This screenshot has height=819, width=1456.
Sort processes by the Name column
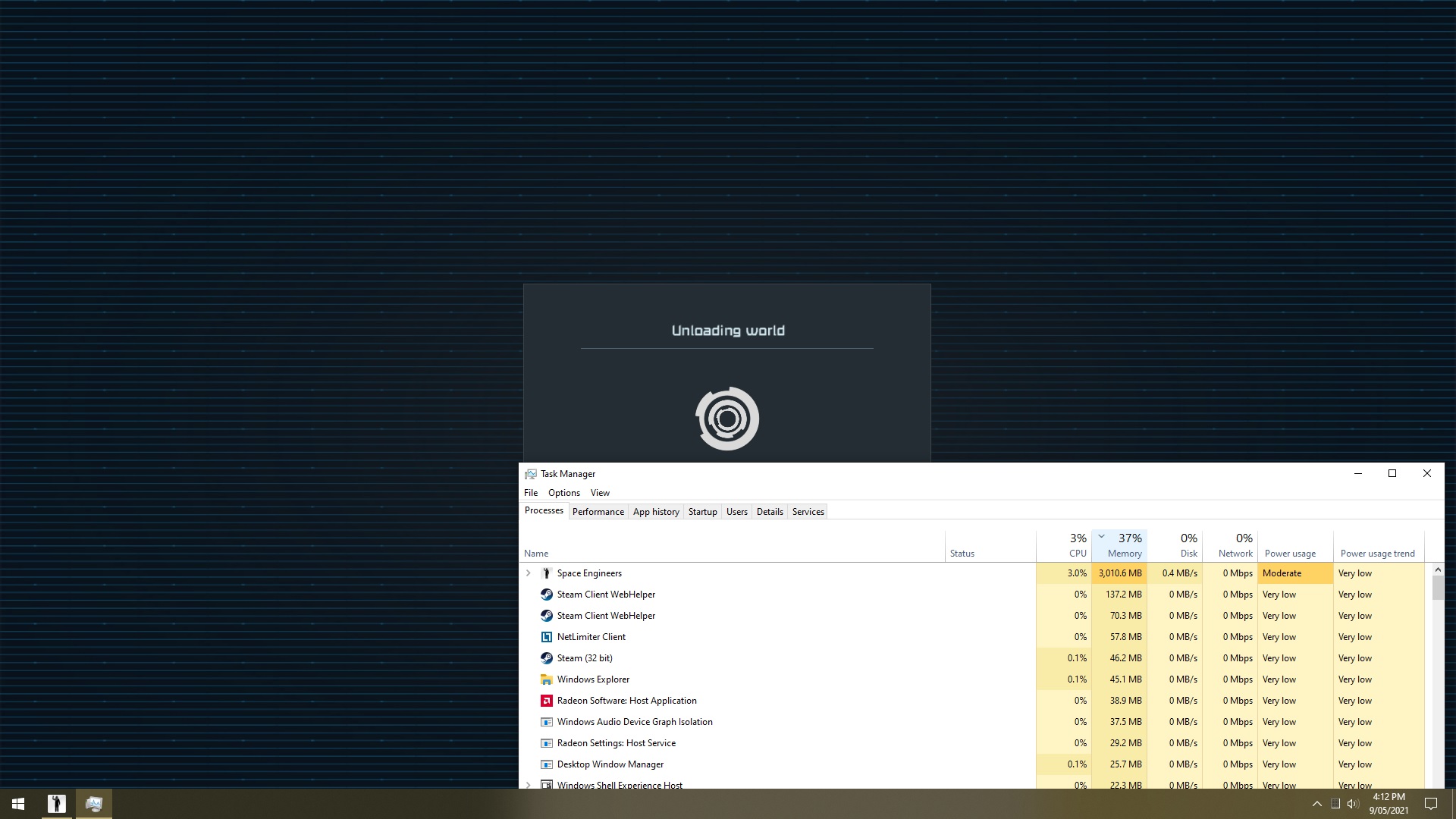(536, 554)
